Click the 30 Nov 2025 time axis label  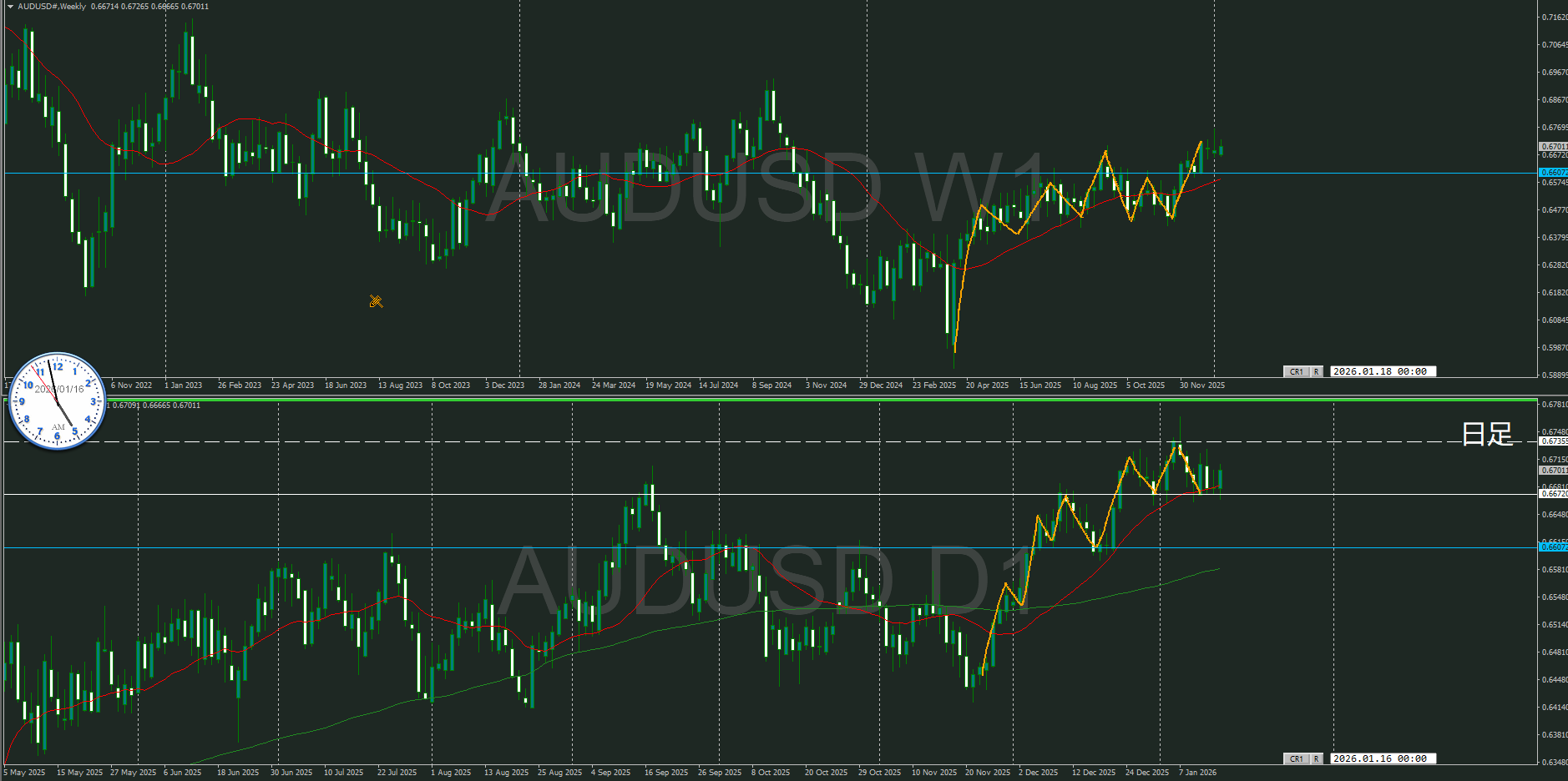click(x=1201, y=385)
